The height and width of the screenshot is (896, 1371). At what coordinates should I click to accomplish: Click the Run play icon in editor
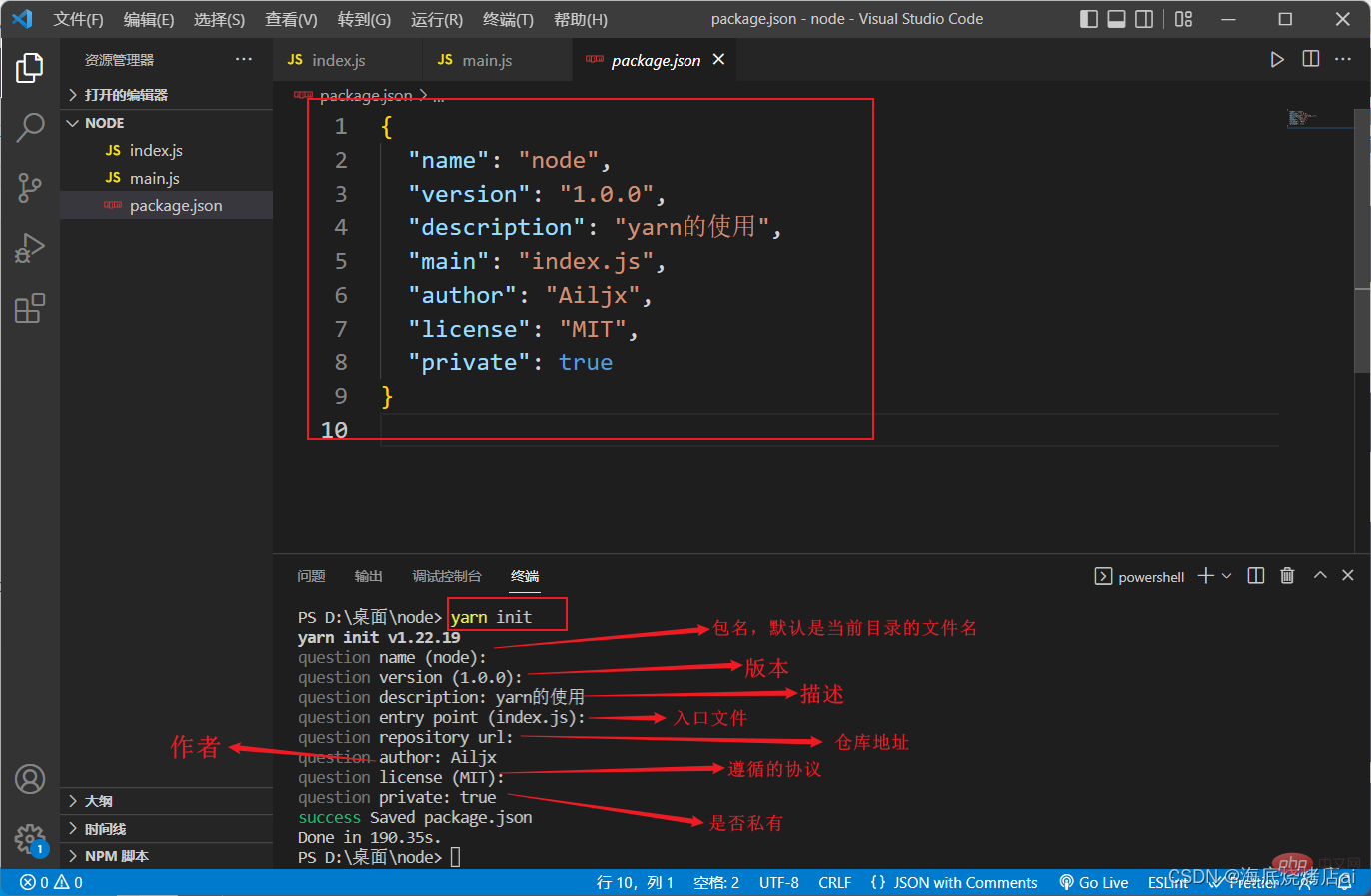coord(1277,60)
